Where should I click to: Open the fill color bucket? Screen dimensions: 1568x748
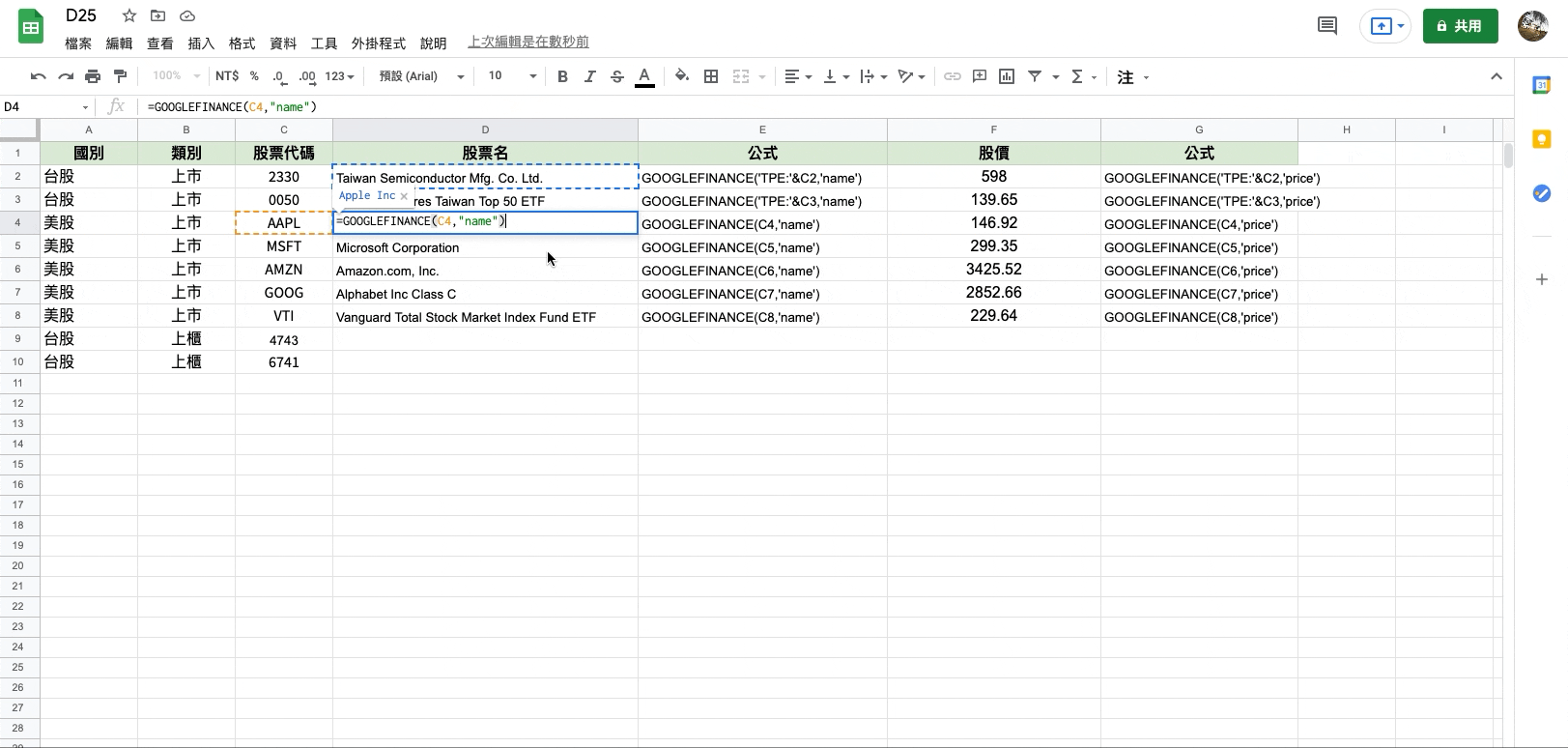point(682,76)
